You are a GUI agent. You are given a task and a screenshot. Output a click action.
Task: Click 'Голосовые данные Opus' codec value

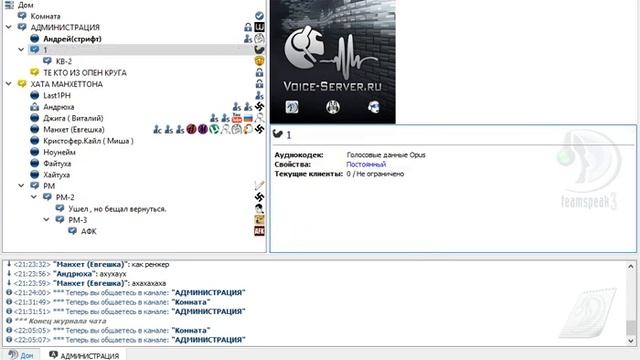386,155
